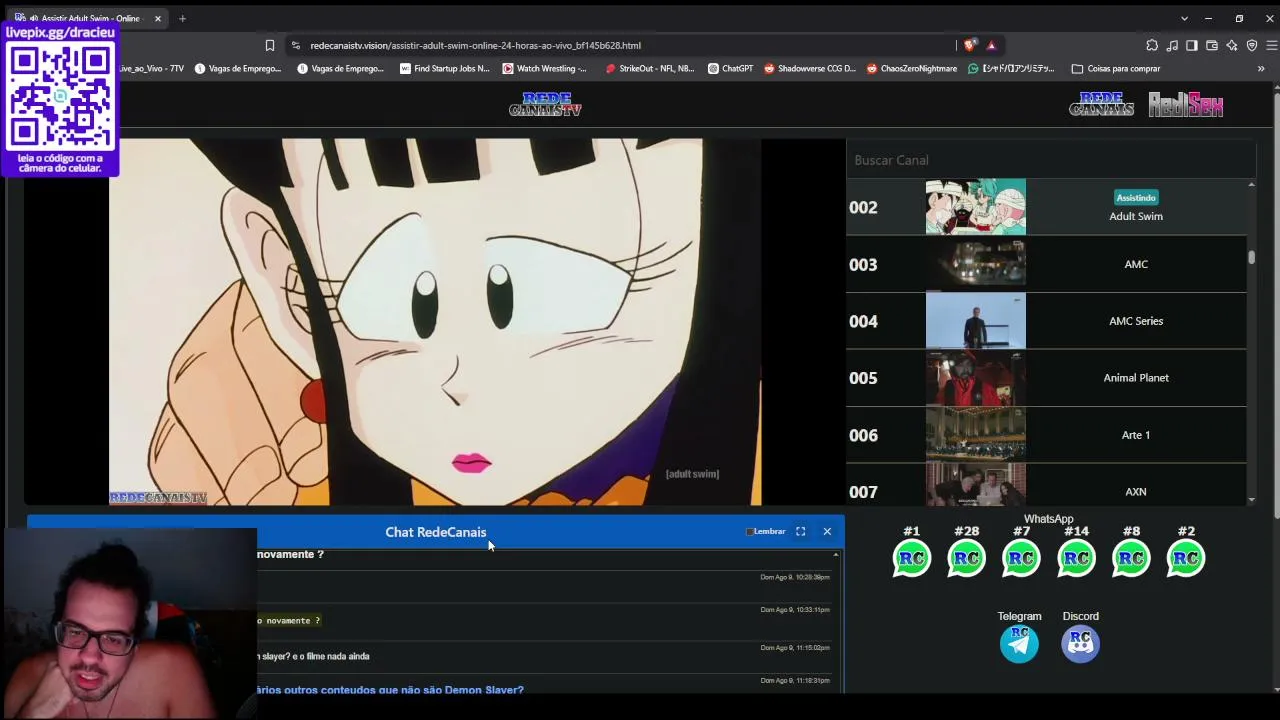Select the Adult Swim channel 002 thumbnail
1280x720 pixels.
[975, 207]
